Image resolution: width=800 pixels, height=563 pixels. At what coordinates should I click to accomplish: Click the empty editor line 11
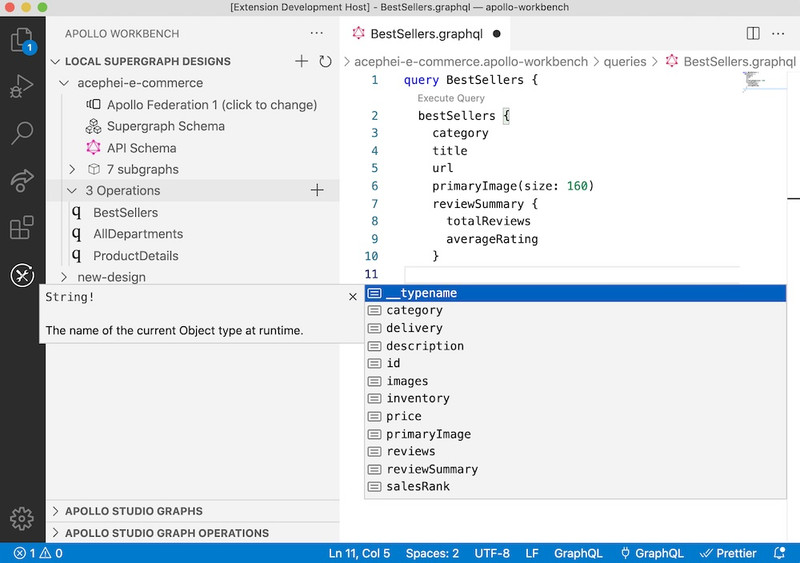tap(571, 274)
